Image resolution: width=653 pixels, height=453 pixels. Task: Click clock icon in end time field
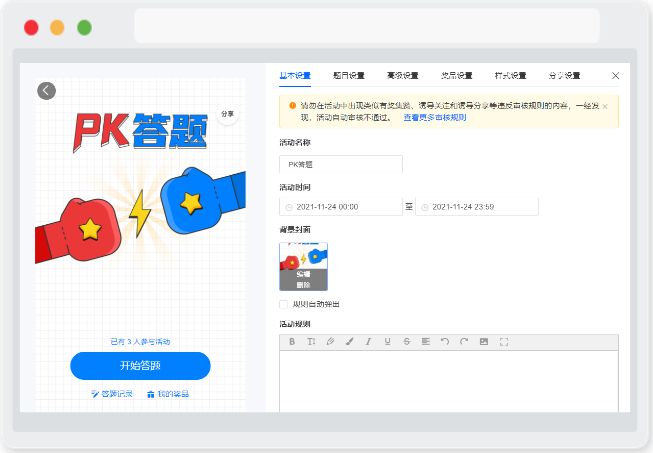click(x=425, y=207)
